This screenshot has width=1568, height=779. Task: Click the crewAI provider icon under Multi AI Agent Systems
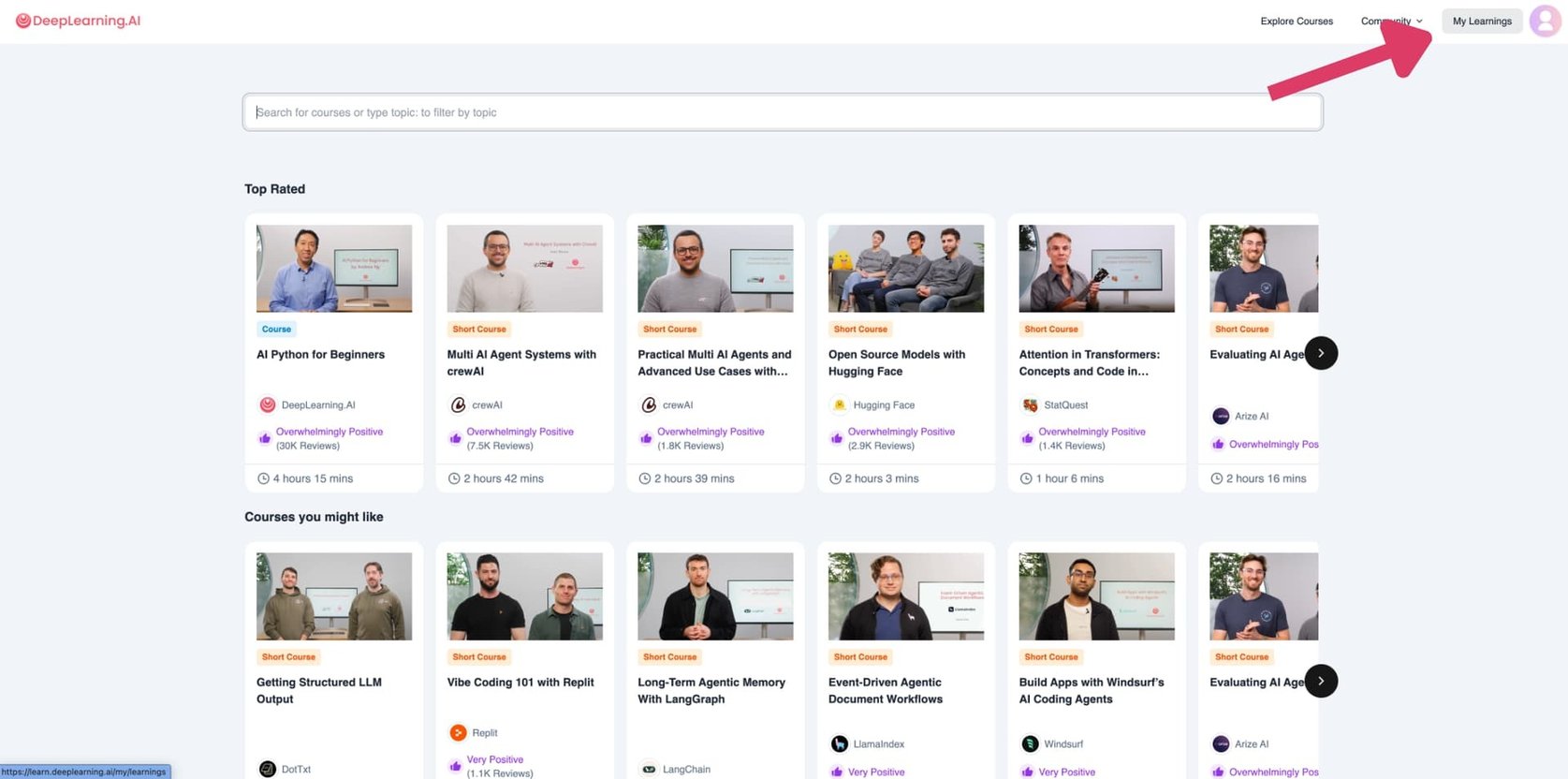[458, 405]
